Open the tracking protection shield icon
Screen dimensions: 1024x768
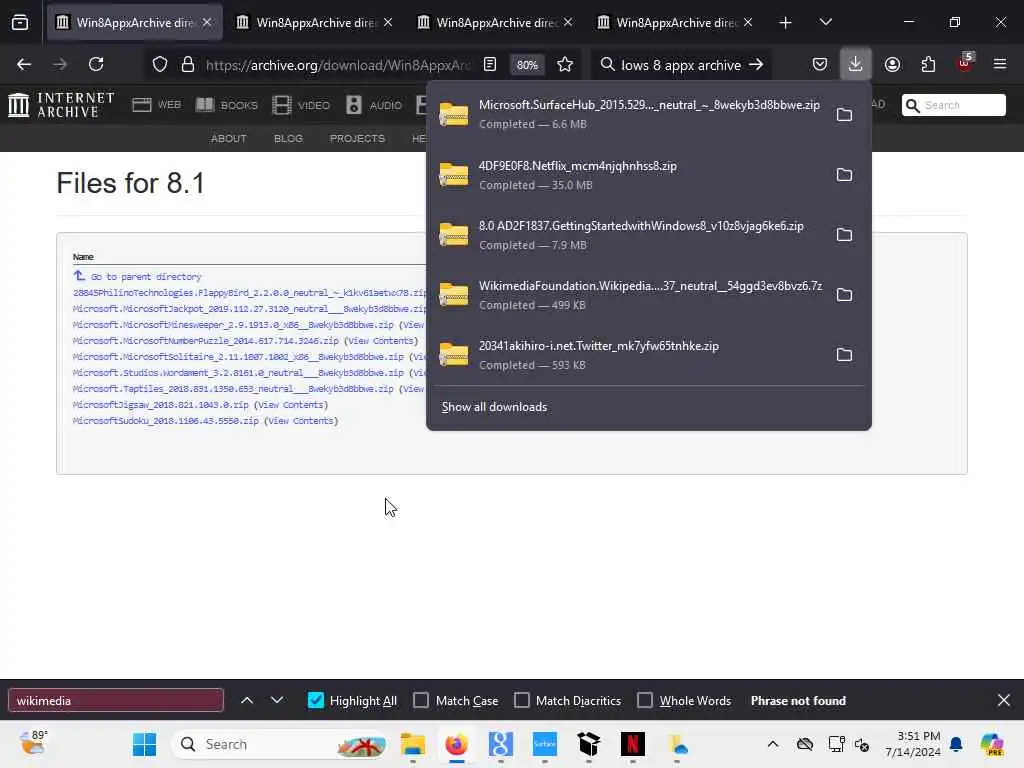160,64
